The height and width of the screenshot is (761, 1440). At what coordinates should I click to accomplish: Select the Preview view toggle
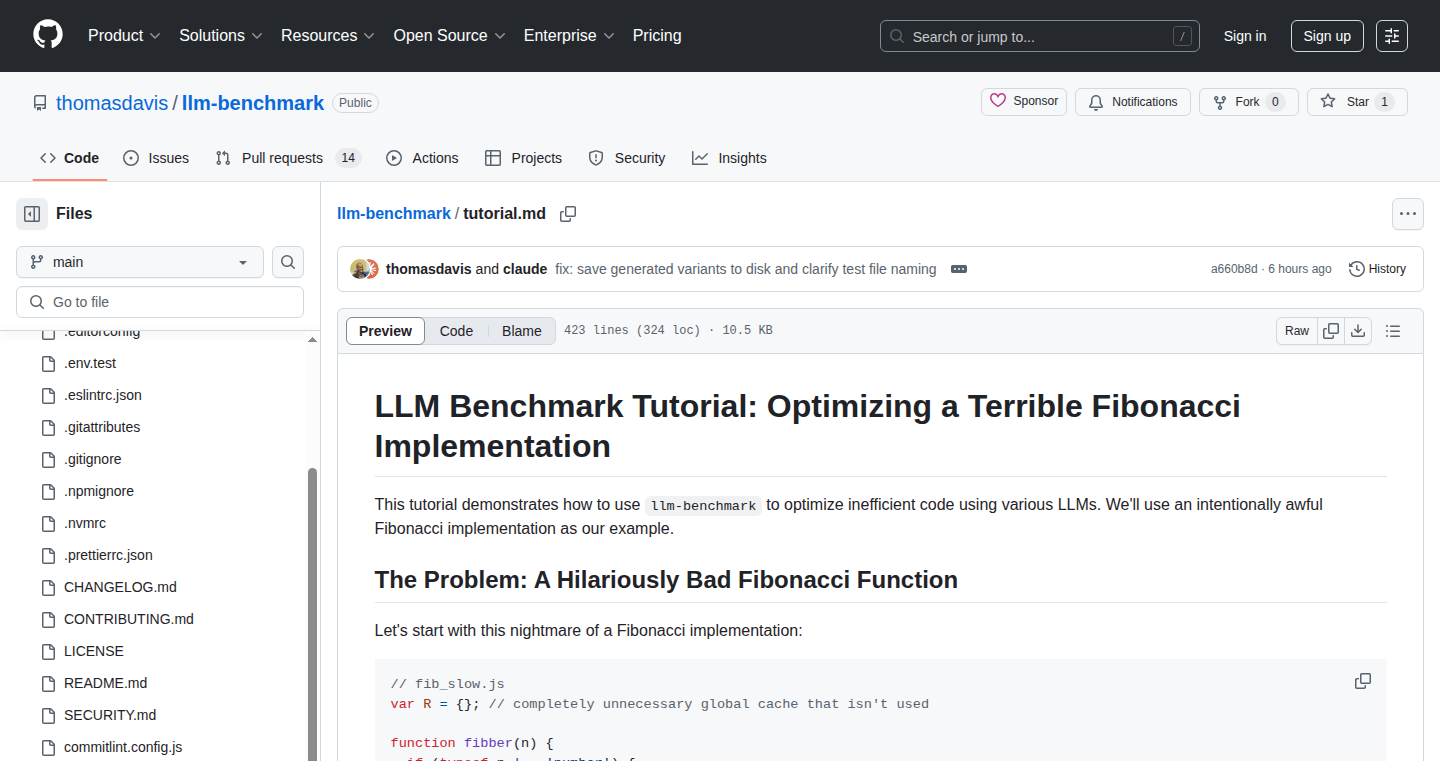click(385, 331)
